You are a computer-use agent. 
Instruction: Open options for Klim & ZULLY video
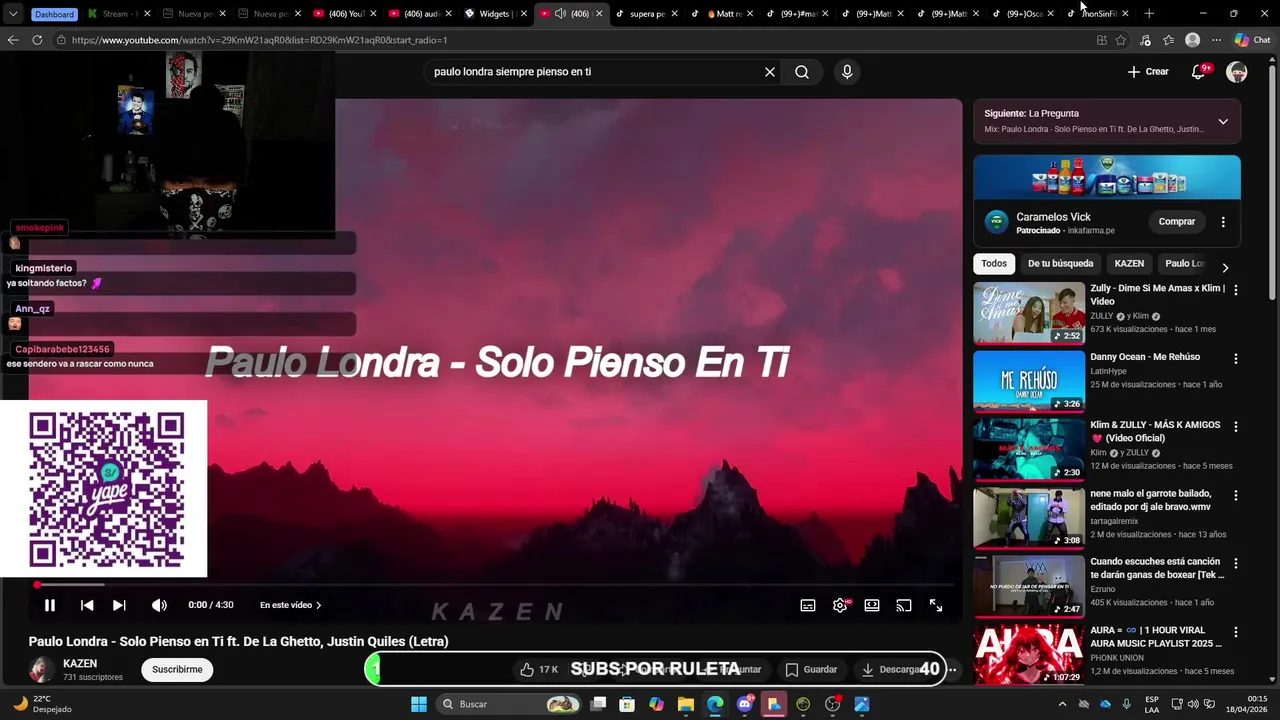coord(1236,426)
